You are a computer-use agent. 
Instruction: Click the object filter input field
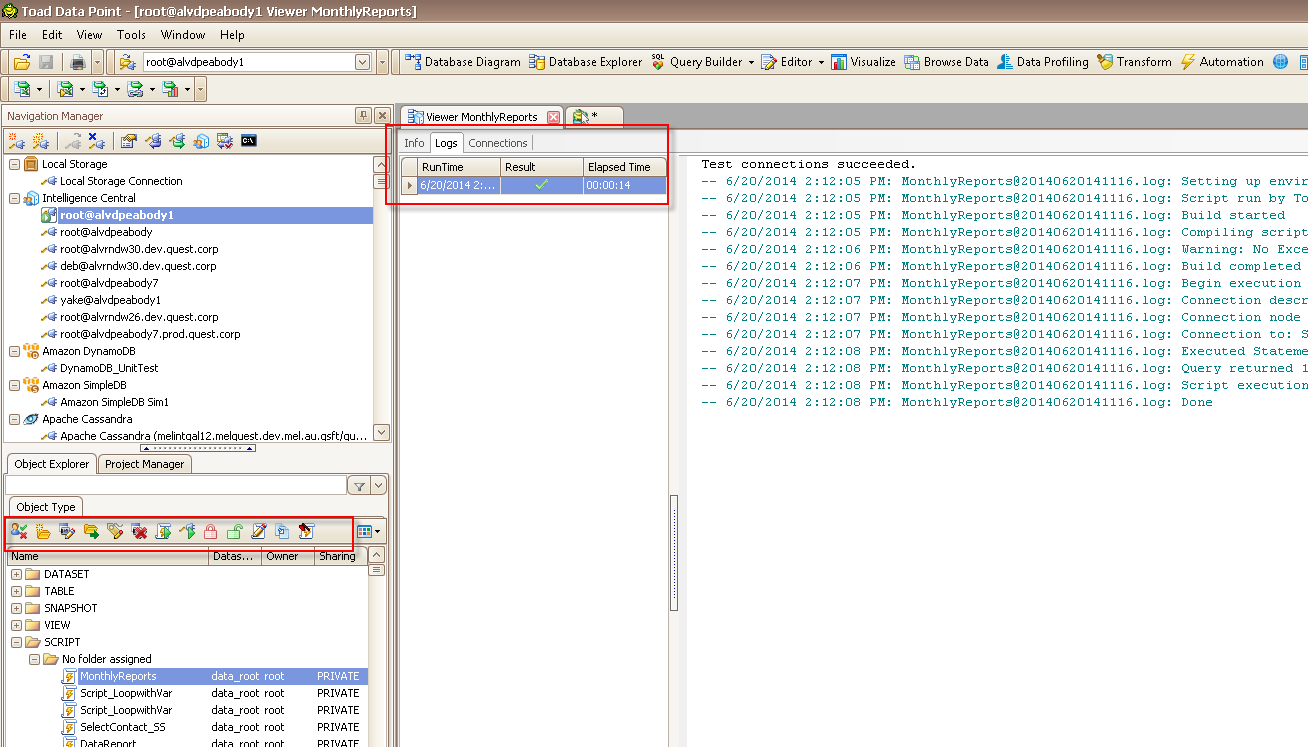coord(176,486)
